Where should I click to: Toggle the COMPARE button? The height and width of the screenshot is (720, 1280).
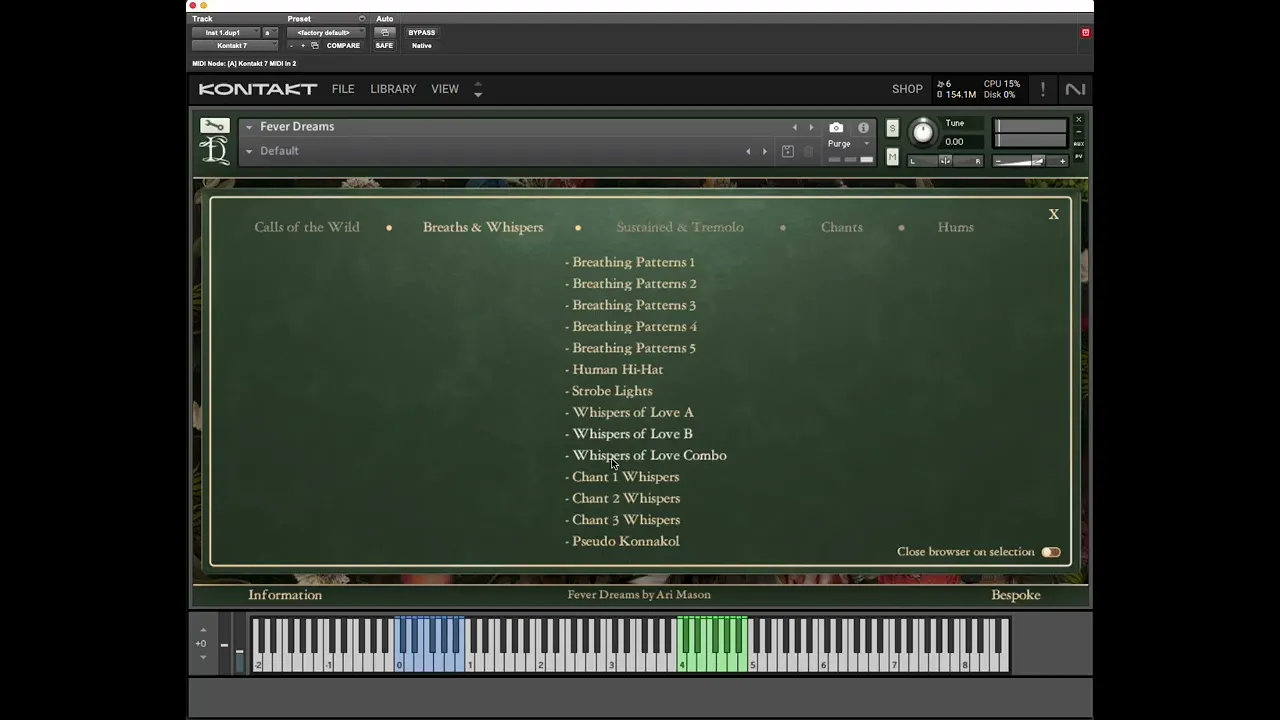pyautogui.click(x=343, y=46)
